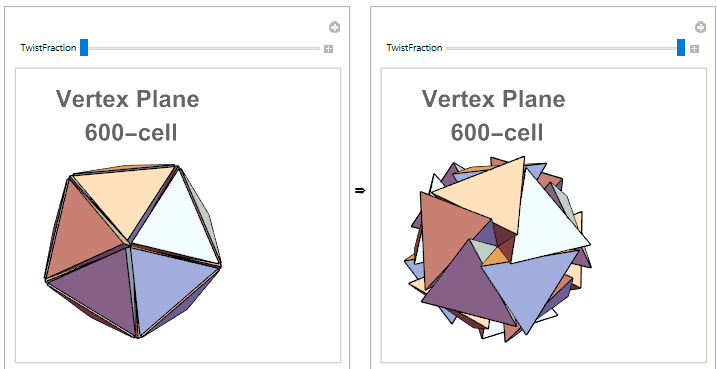This screenshot has height=369, width=717.
Task: Select the left TwistFraction label
Action: click(x=48, y=48)
